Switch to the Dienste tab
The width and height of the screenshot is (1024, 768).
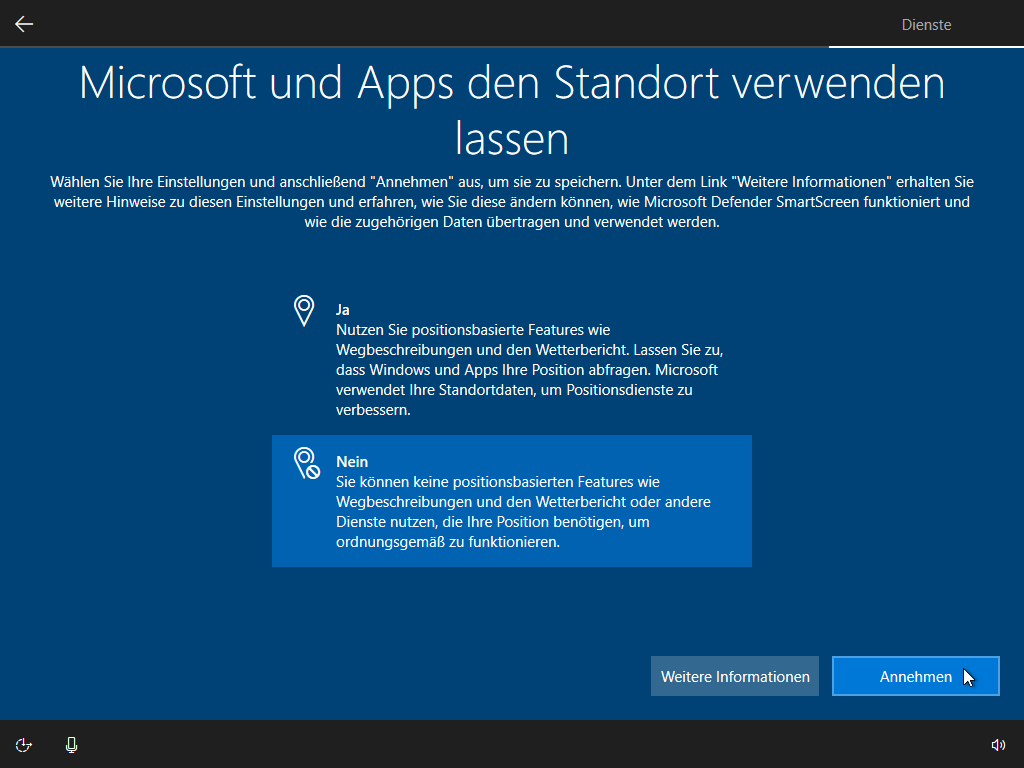[926, 25]
